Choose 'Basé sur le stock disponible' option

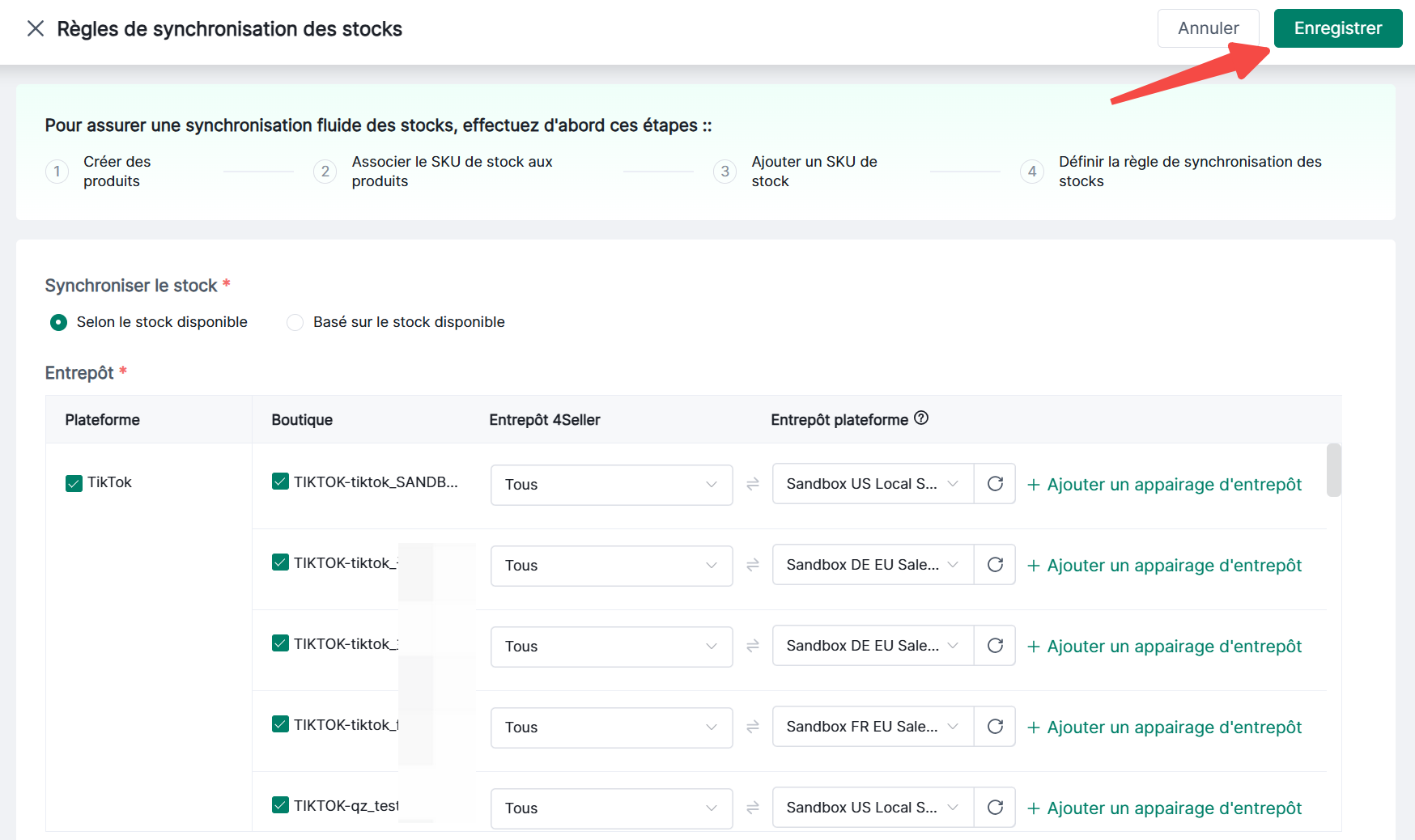[x=295, y=322]
